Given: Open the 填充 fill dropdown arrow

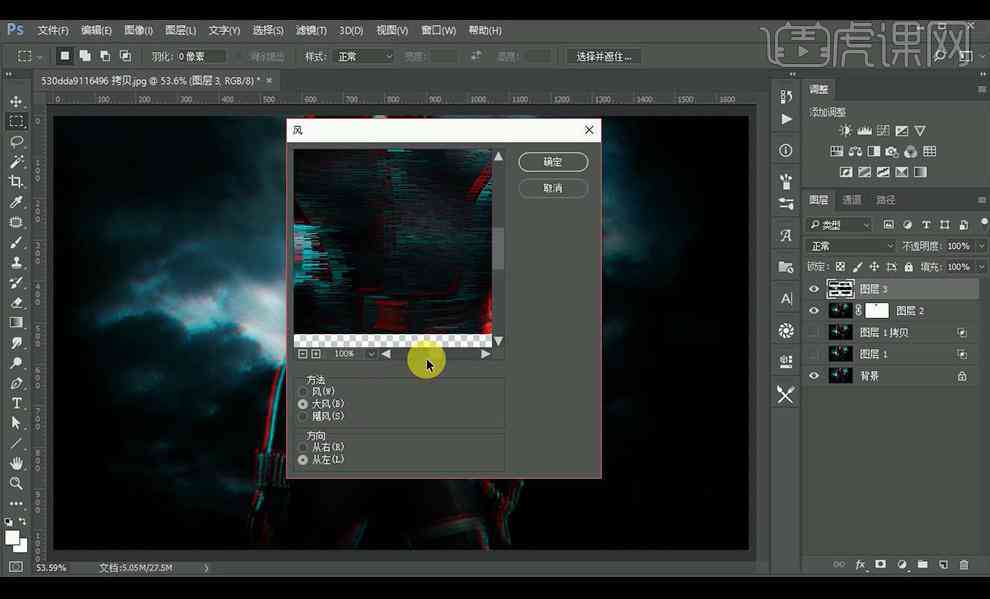Looking at the screenshot, I should tap(981, 267).
